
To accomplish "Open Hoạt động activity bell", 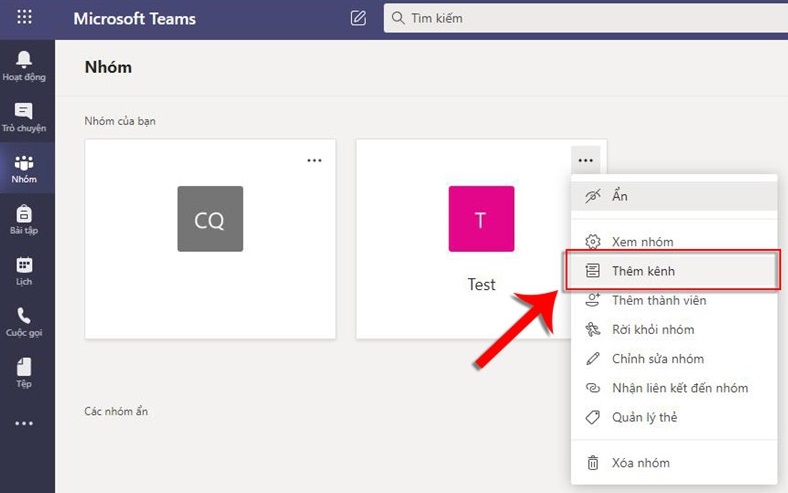I will coord(24,66).
